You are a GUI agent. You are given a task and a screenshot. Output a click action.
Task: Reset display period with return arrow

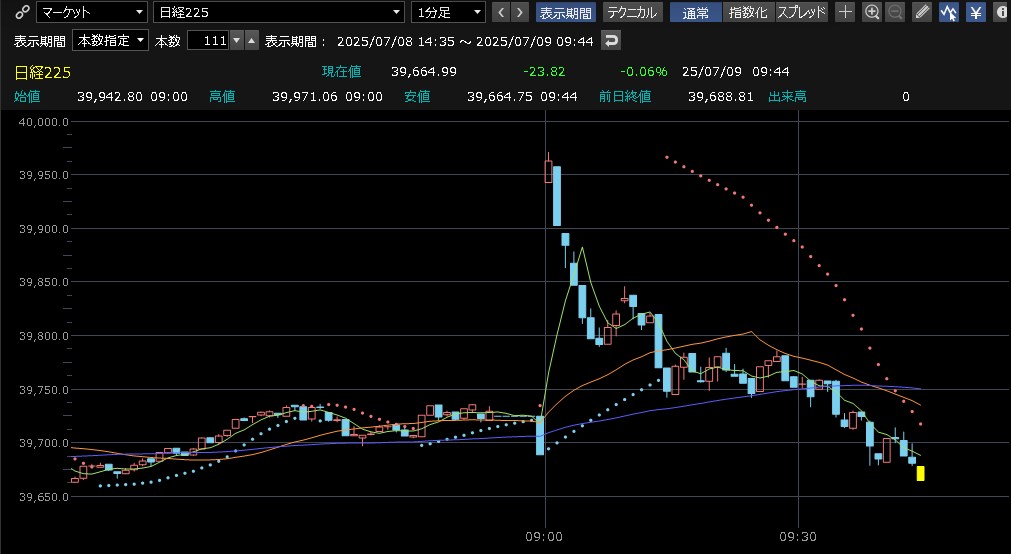[611, 41]
